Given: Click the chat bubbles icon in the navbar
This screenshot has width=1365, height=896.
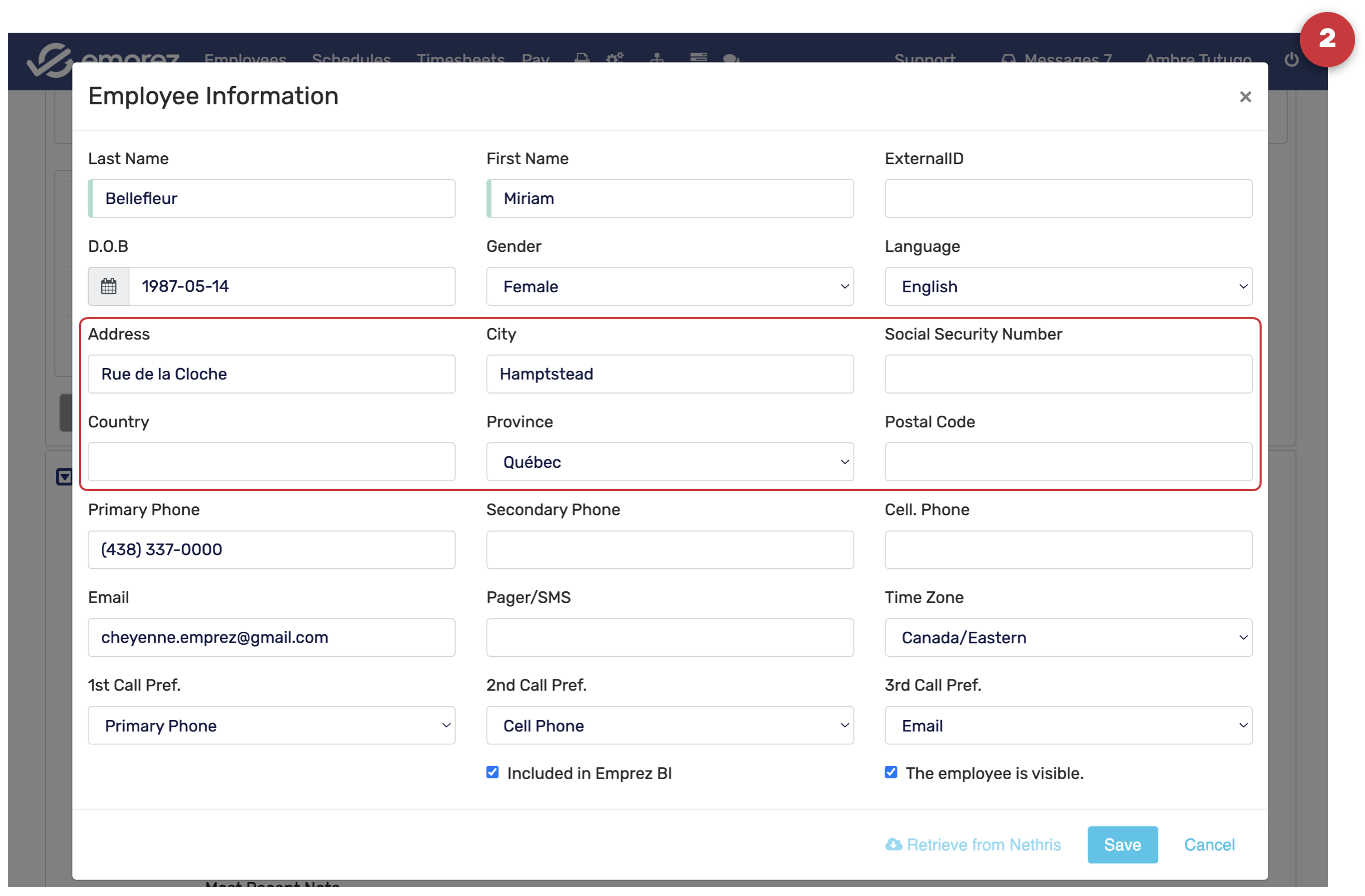Looking at the screenshot, I should [731, 59].
